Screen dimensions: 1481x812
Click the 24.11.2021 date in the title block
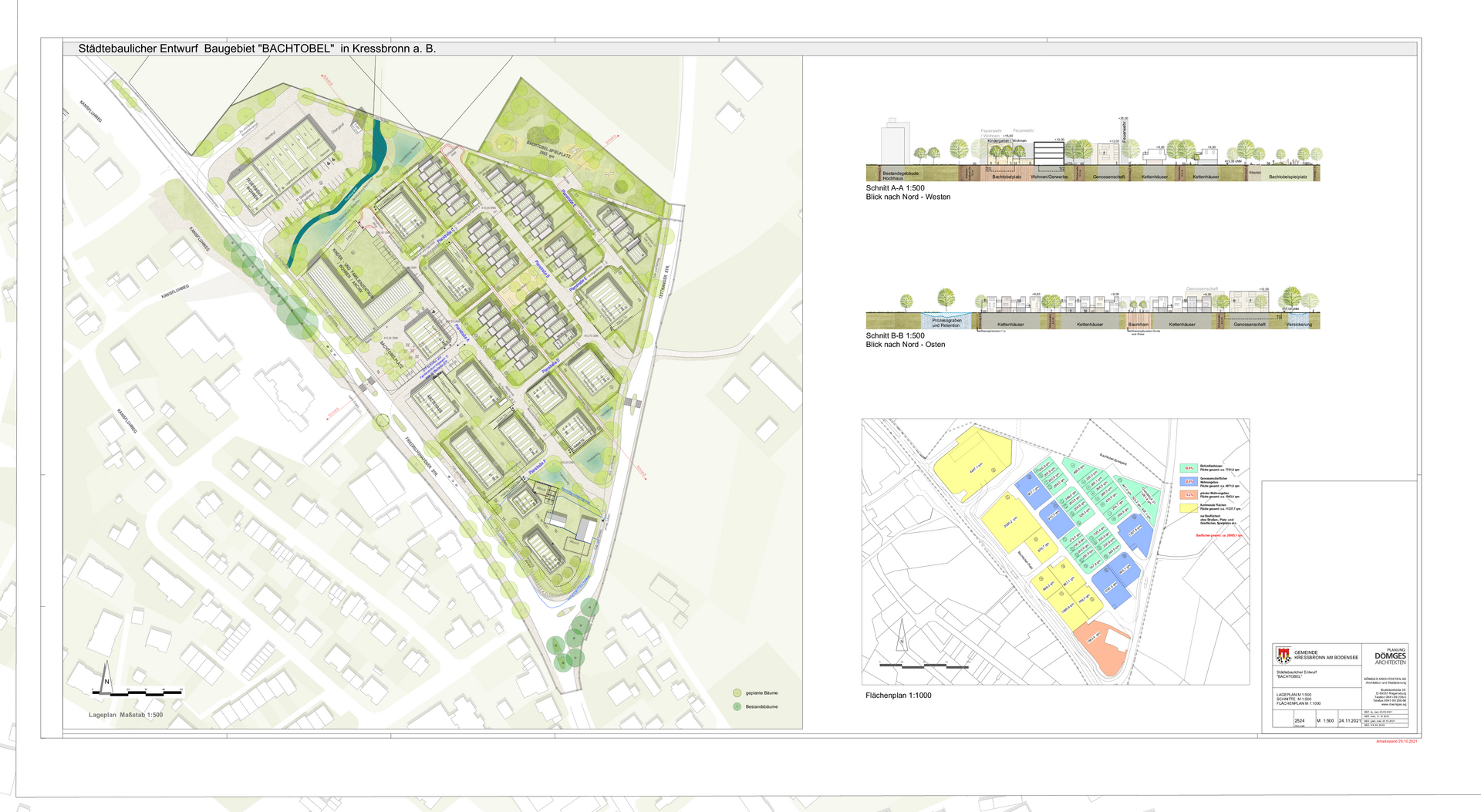click(x=1350, y=721)
